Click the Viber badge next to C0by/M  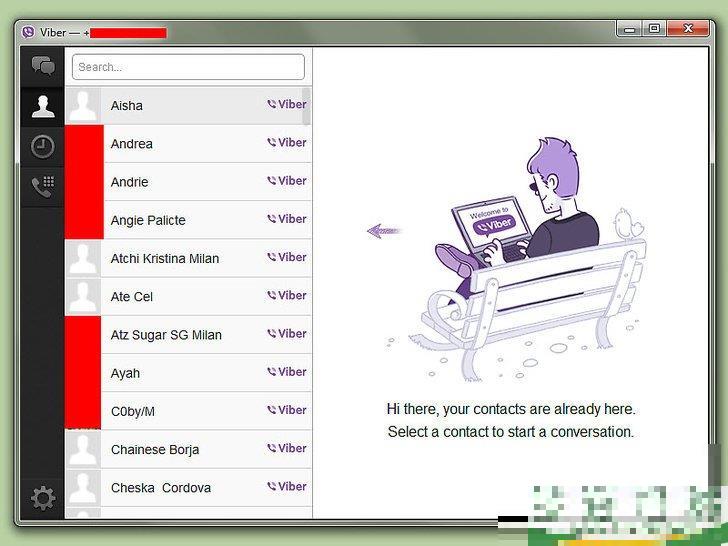click(x=287, y=410)
